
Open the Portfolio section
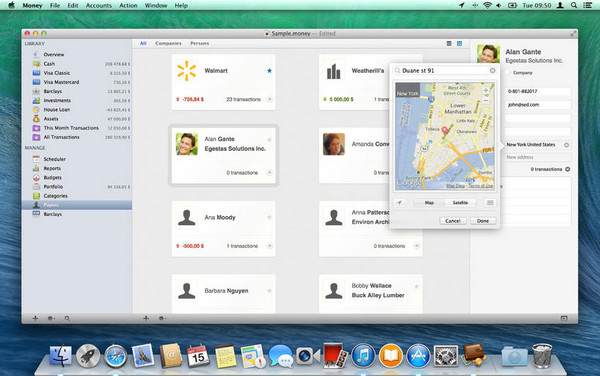coord(53,187)
